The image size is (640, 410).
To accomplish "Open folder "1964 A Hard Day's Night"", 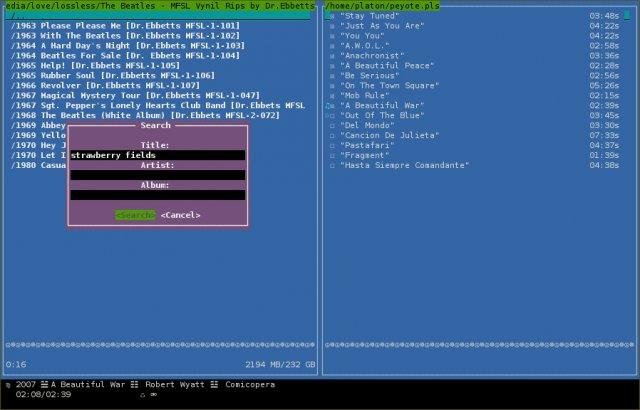I will 128,46.
